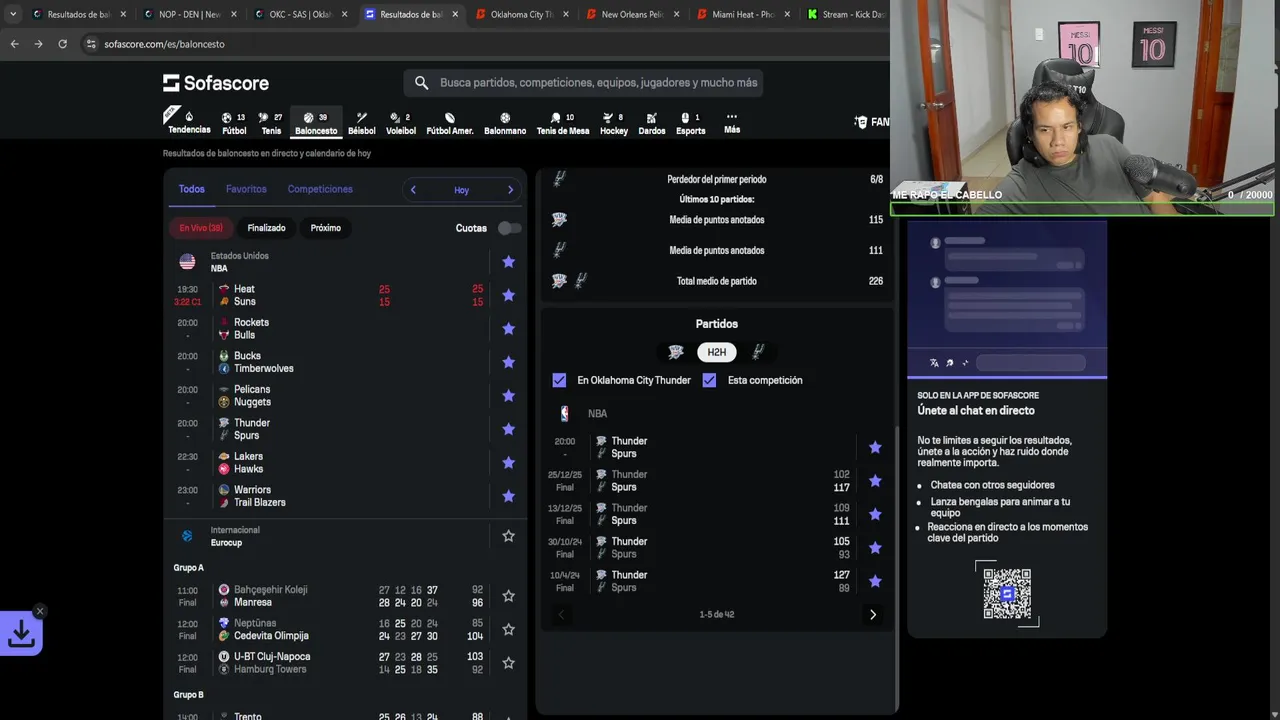Image resolution: width=1280 pixels, height=720 pixels.
Task: Select Thunder logo in Partidos switcher
Action: [676, 352]
